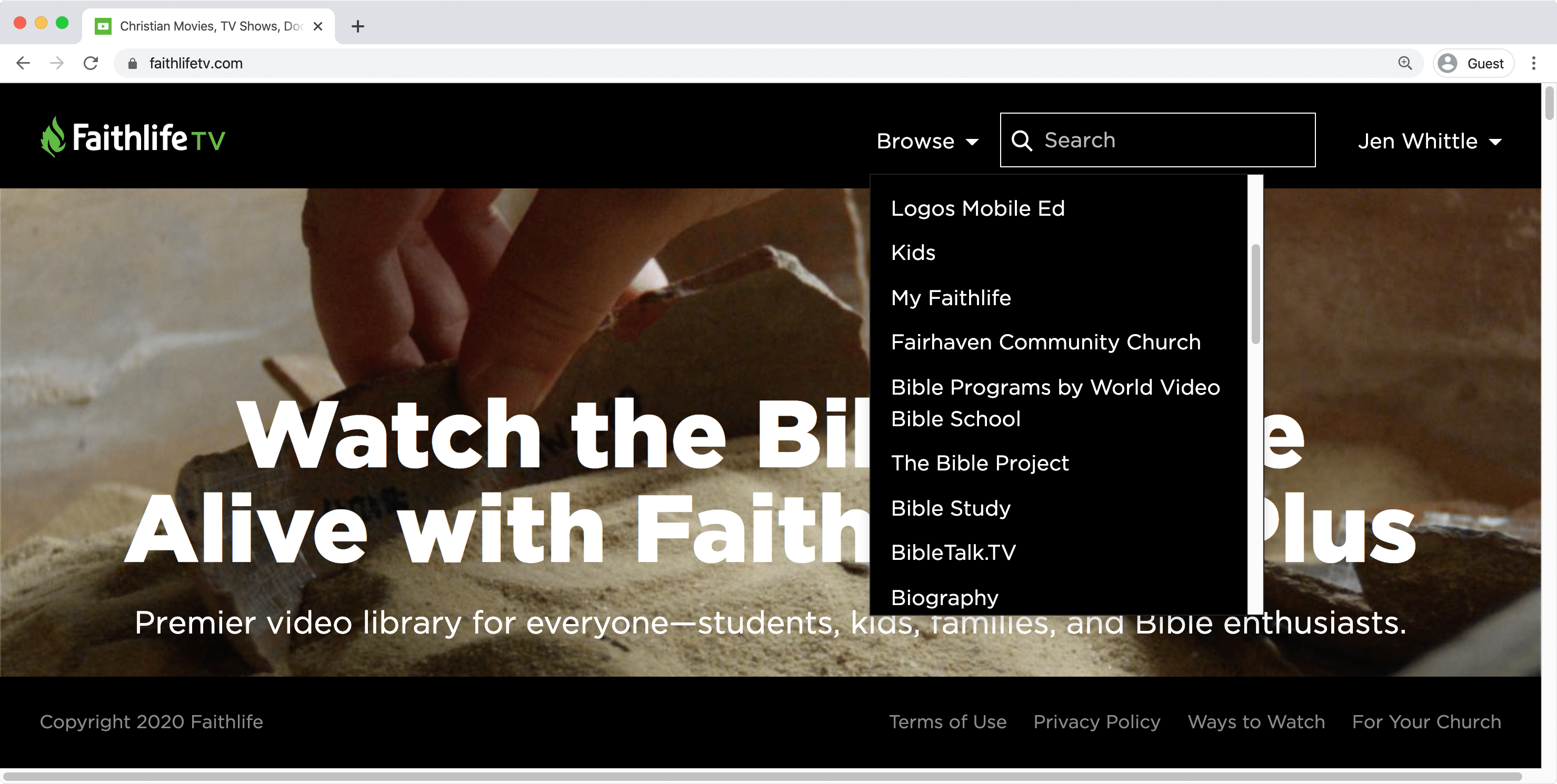This screenshot has height=784, width=1557.
Task: Open the Jen Whittle account dropdown
Action: coord(1430,140)
